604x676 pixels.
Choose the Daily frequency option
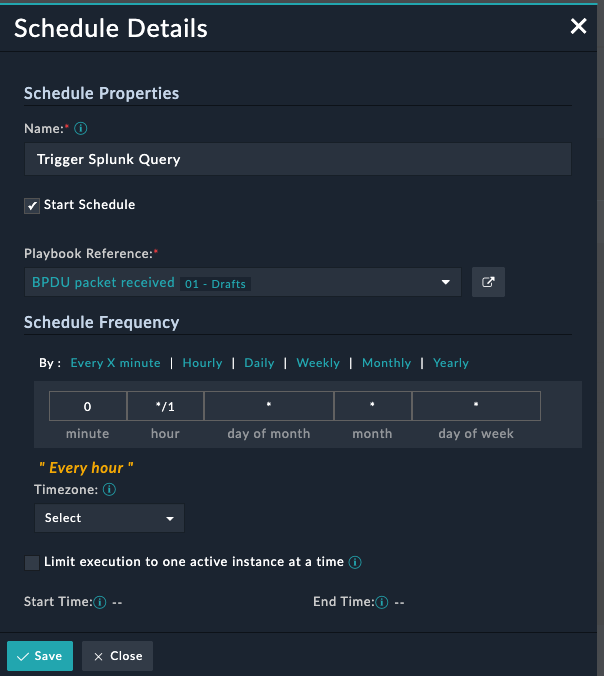coord(259,363)
